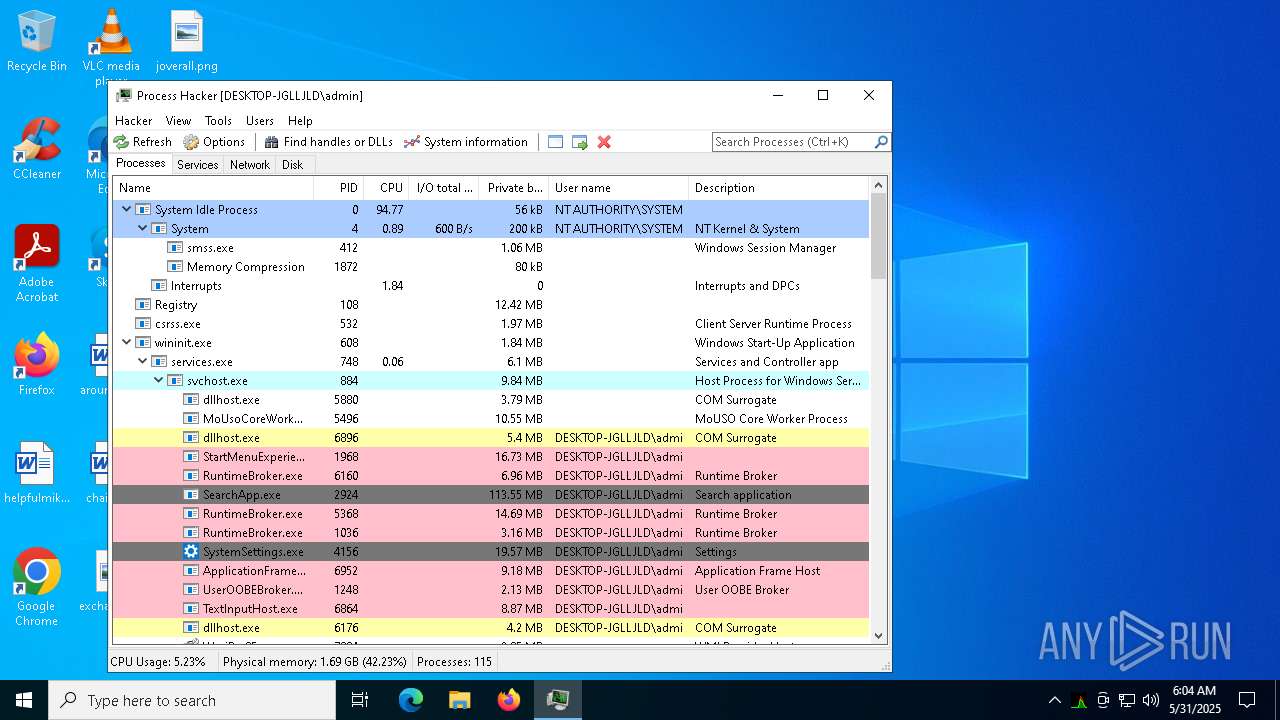
Task: Select TextInputHost.exe process row
Action: click(491, 609)
